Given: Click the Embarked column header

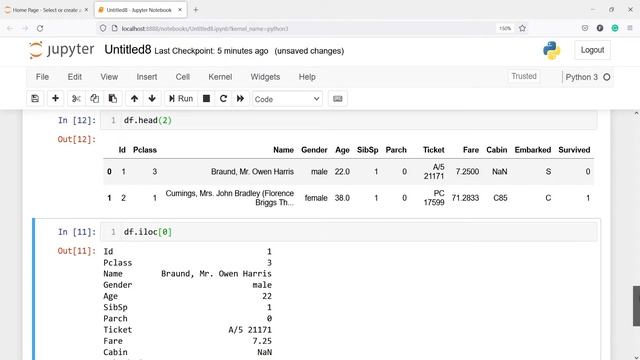Looking at the screenshot, I should coord(533,150).
